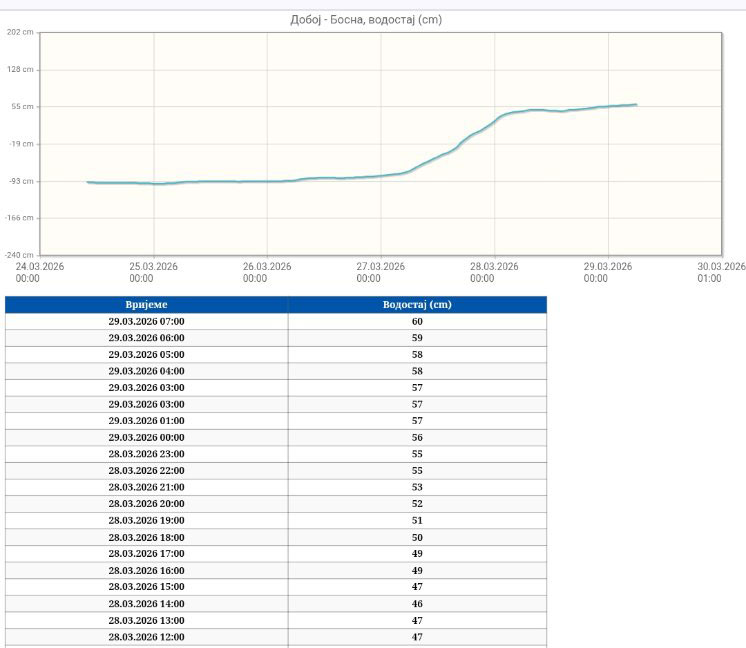746x648 pixels.
Task: Click the water level value 46
Action: coord(417,604)
